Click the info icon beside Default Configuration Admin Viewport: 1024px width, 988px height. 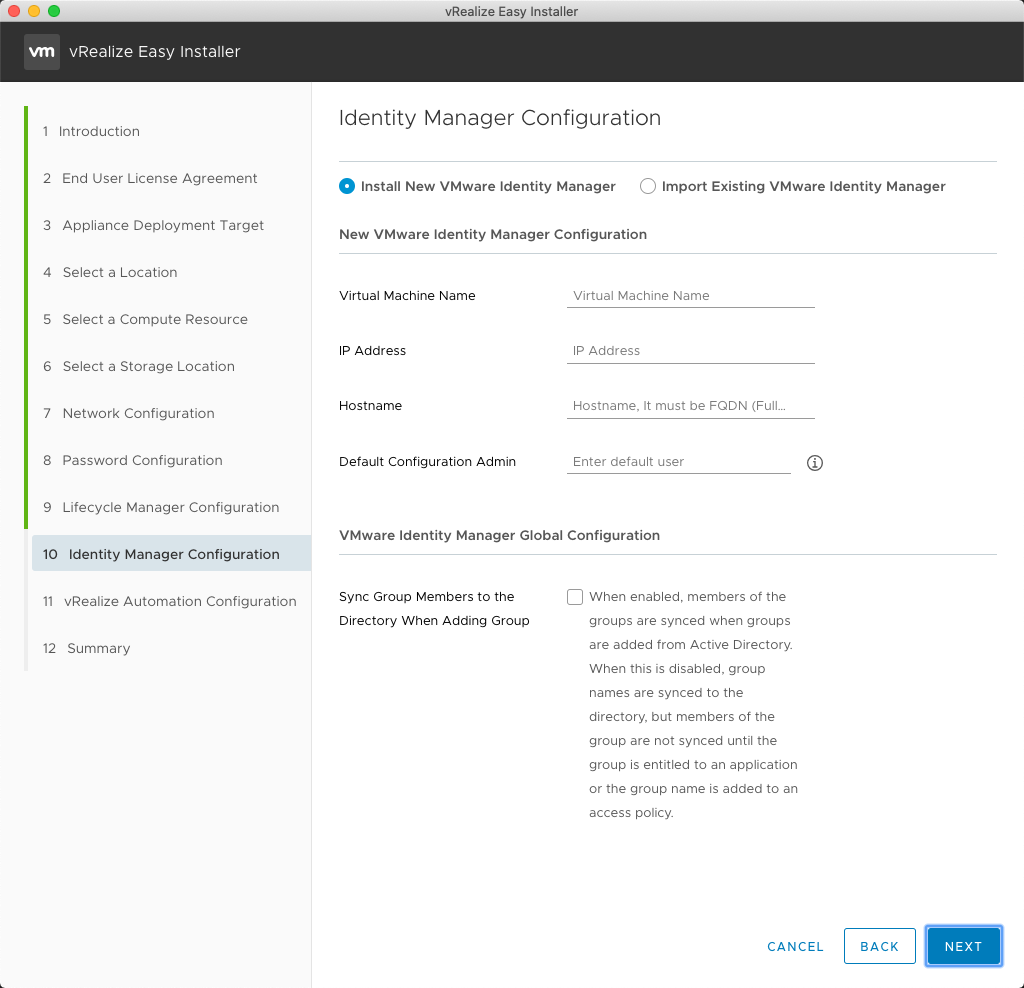point(814,462)
